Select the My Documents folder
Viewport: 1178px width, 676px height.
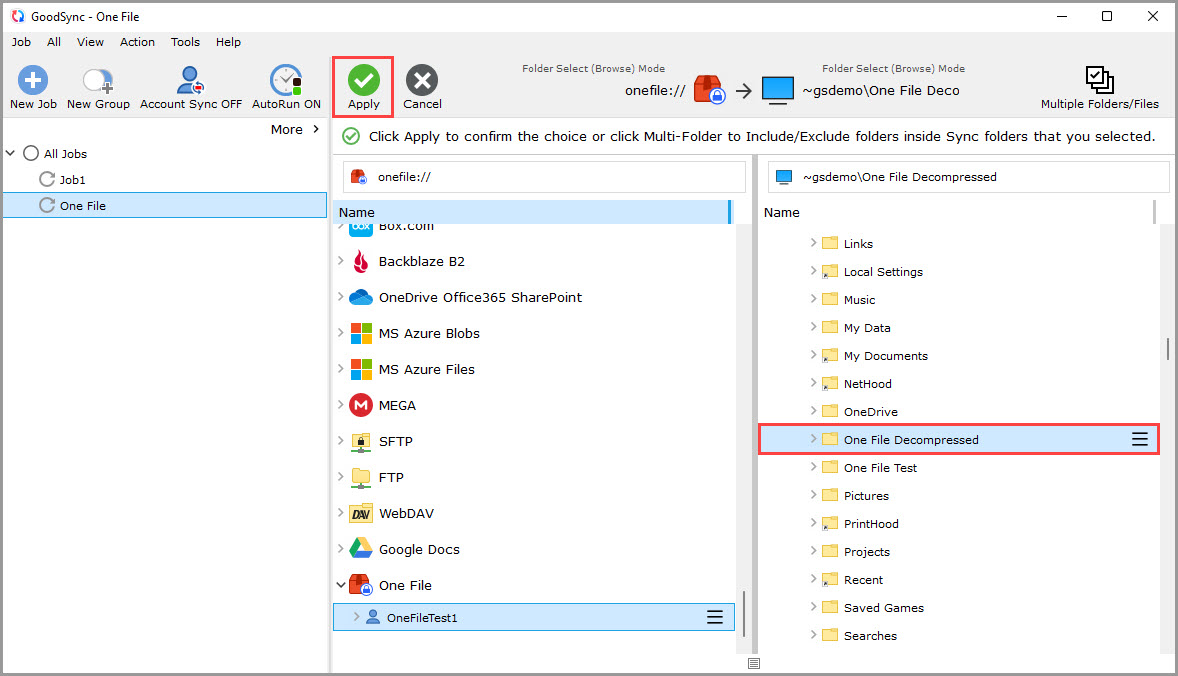pyautogui.click(x=885, y=356)
